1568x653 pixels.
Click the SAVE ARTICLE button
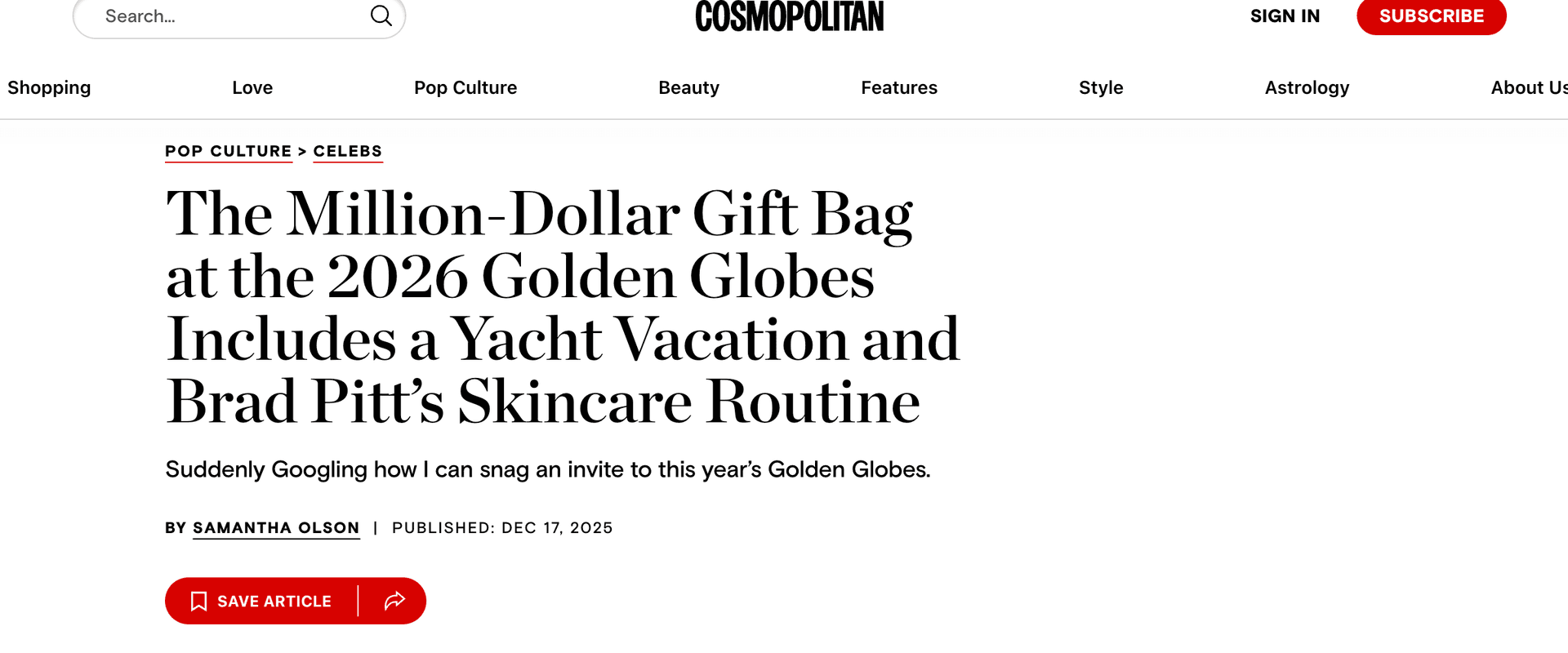click(x=274, y=601)
